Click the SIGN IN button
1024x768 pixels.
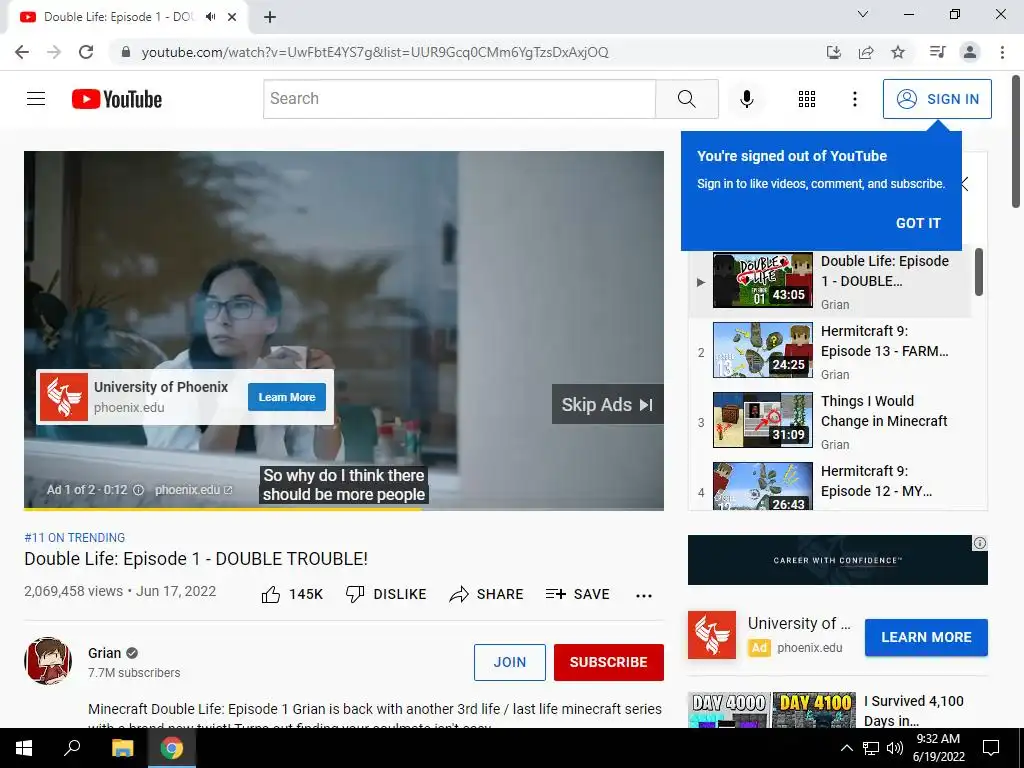click(937, 99)
